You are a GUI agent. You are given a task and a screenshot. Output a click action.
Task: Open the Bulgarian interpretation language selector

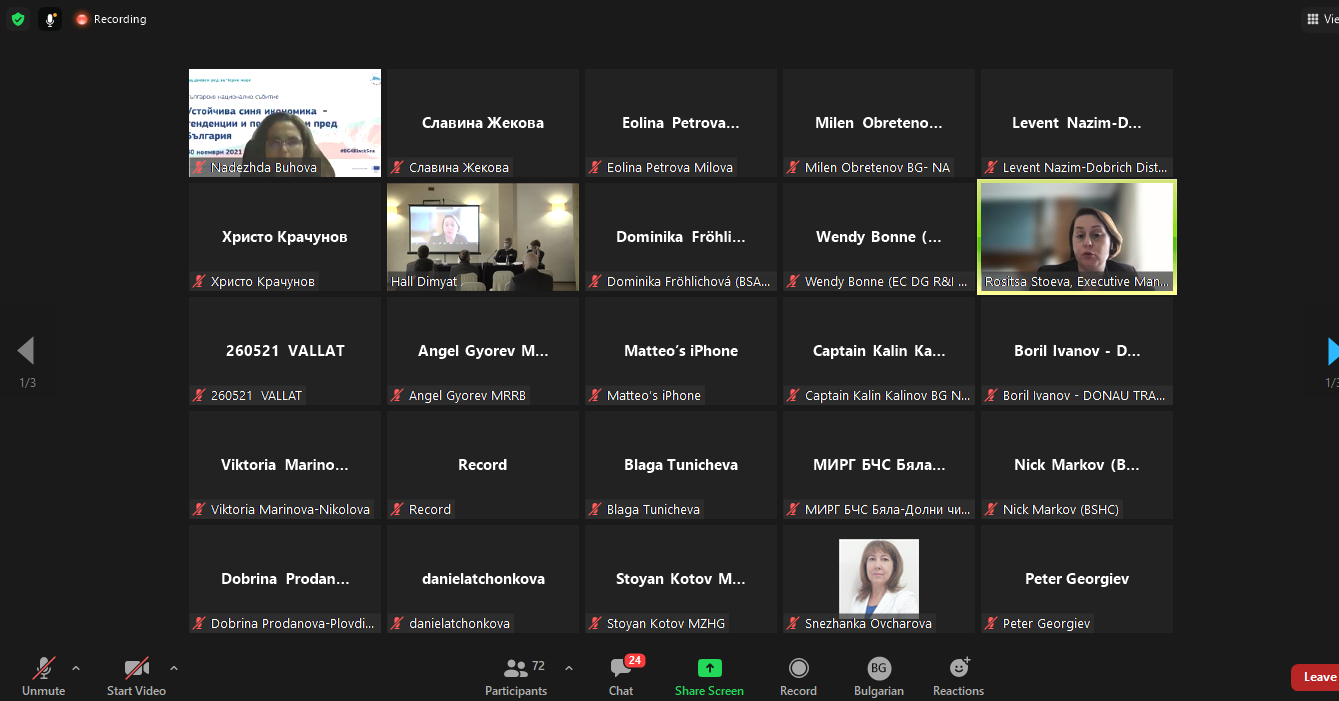pos(879,676)
